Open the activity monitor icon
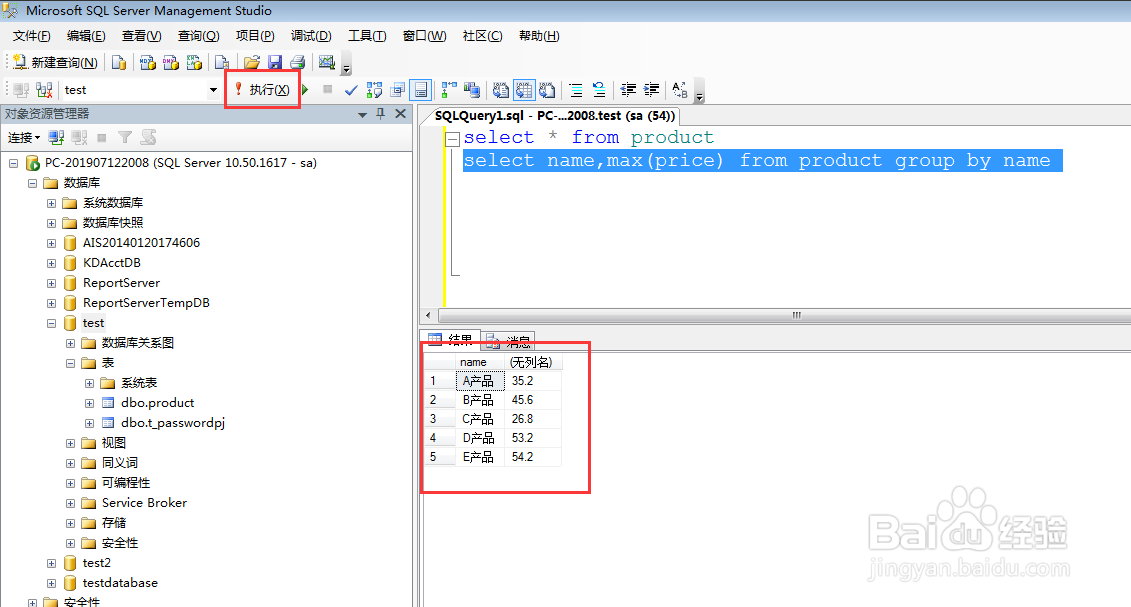 [x=327, y=63]
